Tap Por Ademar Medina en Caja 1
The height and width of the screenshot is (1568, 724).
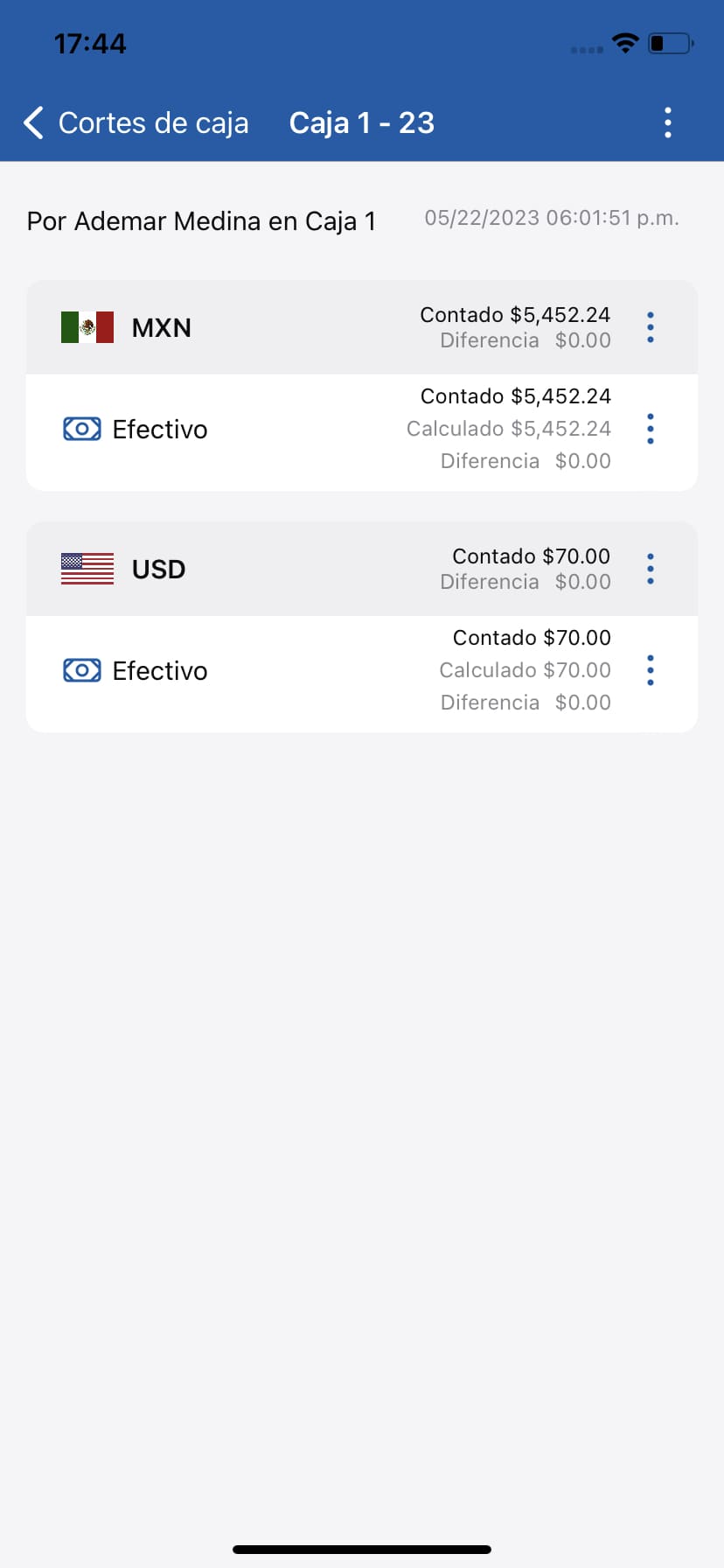coord(201,221)
